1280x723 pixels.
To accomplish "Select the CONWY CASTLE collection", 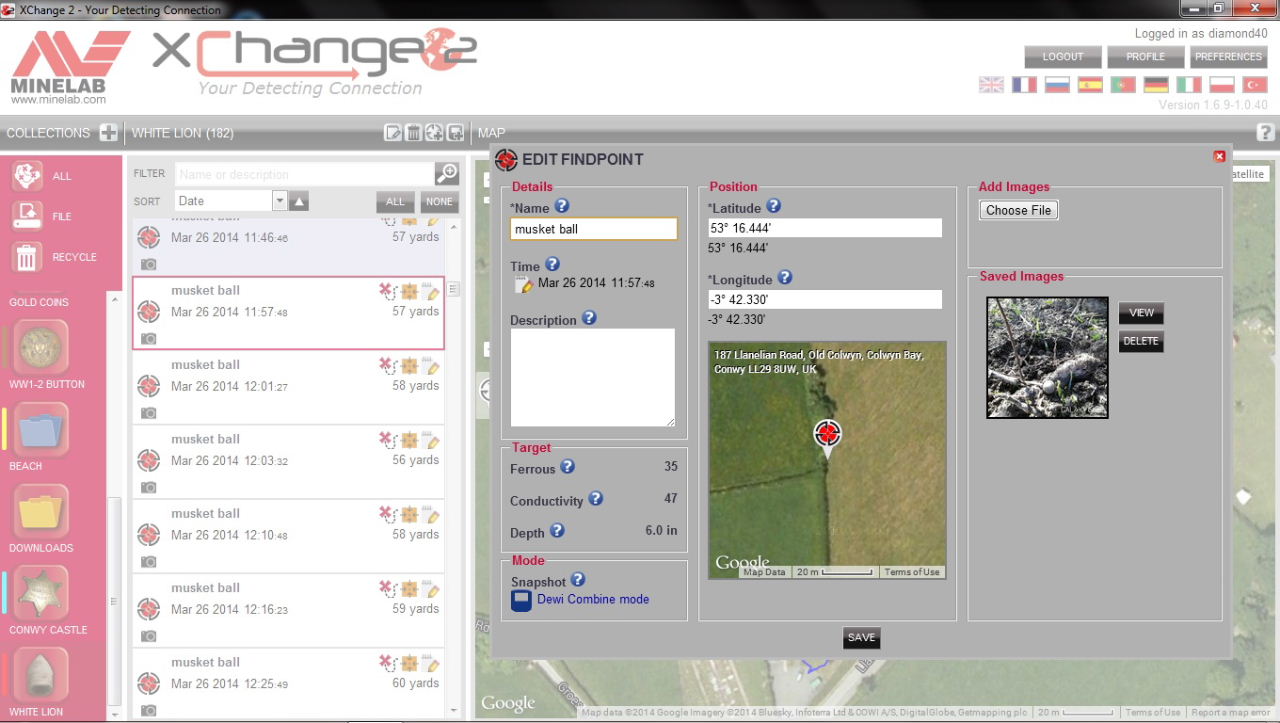I will pos(41,593).
